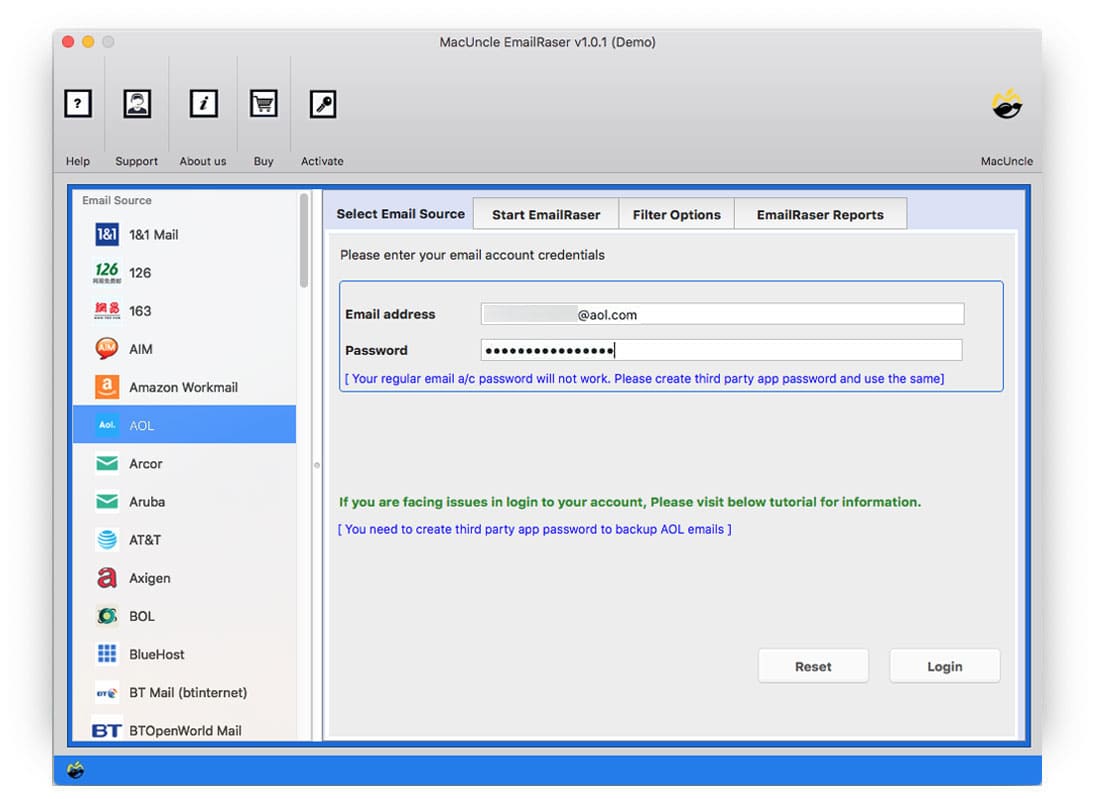Open the Filter Options tab
The image size is (1096, 799).
click(x=677, y=214)
